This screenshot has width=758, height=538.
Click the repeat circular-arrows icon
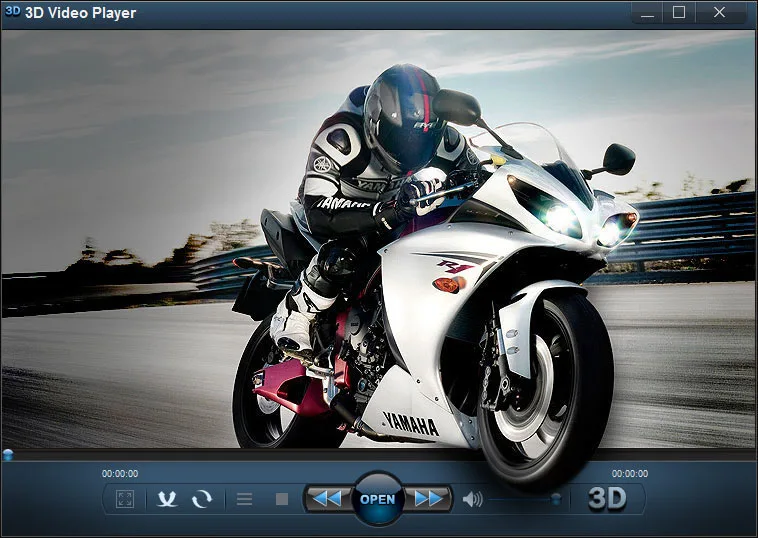click(202, 499)
